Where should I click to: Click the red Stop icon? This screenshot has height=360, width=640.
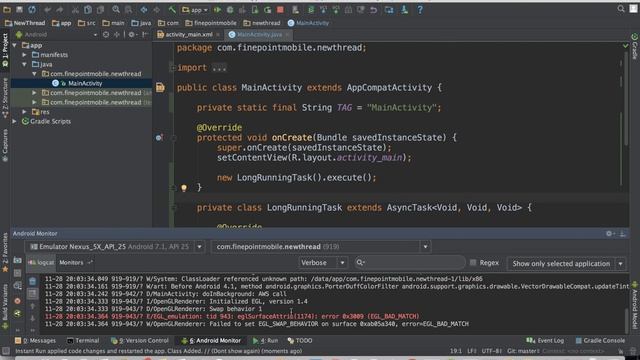tap(280, 9)
